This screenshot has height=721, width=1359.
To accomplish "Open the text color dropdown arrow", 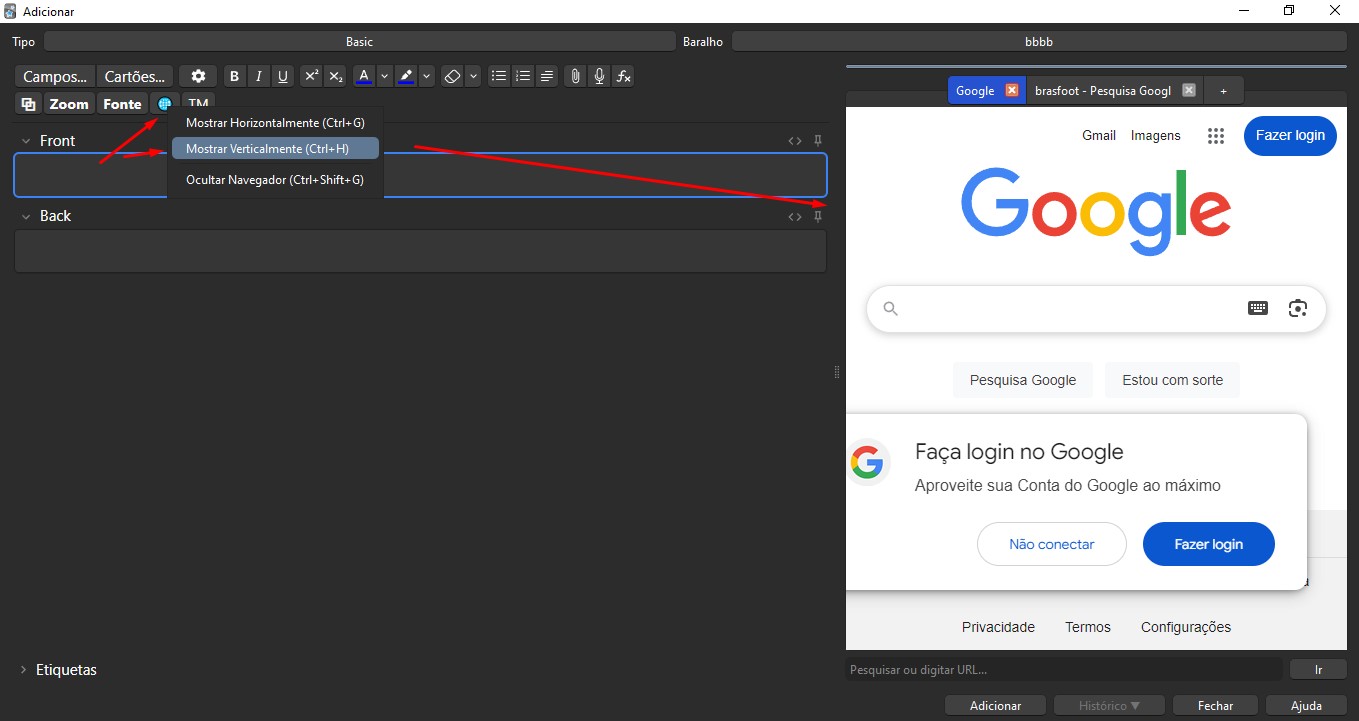I will click(x=385, y=77).
